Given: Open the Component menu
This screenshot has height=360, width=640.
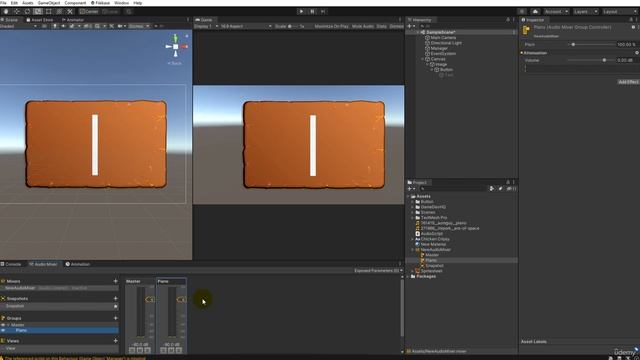Looking at the screenshot, I should tap(75, 3).
